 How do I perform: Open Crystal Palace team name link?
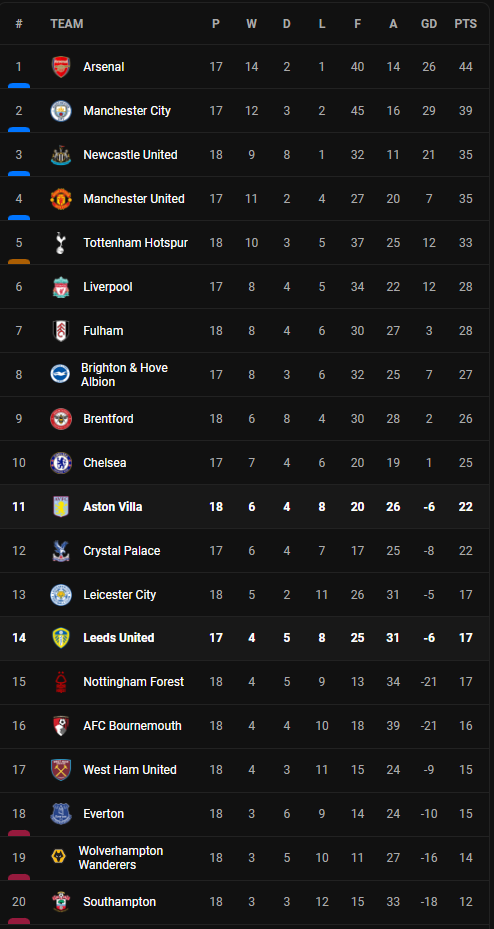122,551
